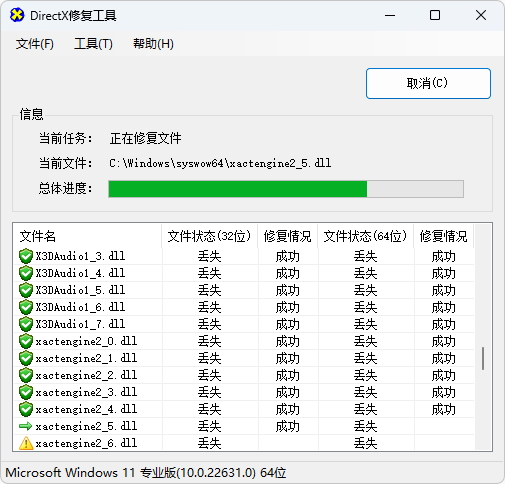Click the 当前任务 label
The width and height of the screenshot is (505, 484).
pyautogui.click(x=65, y=138)
